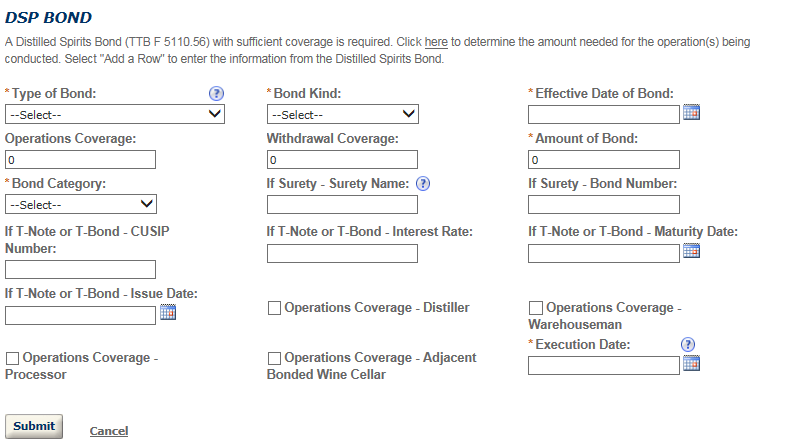This screenshot has width=789, height=446.
Task: Enable Operations Coverage - Warehouseman checkbox
Action: (535, 308)
